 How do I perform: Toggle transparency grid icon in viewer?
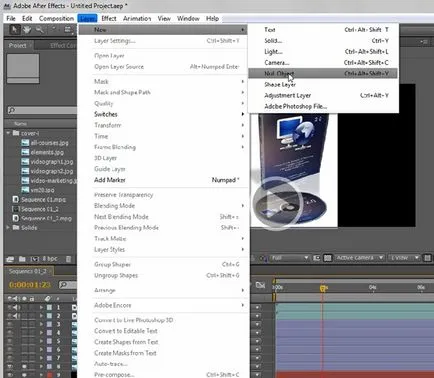tap(328, 258)
